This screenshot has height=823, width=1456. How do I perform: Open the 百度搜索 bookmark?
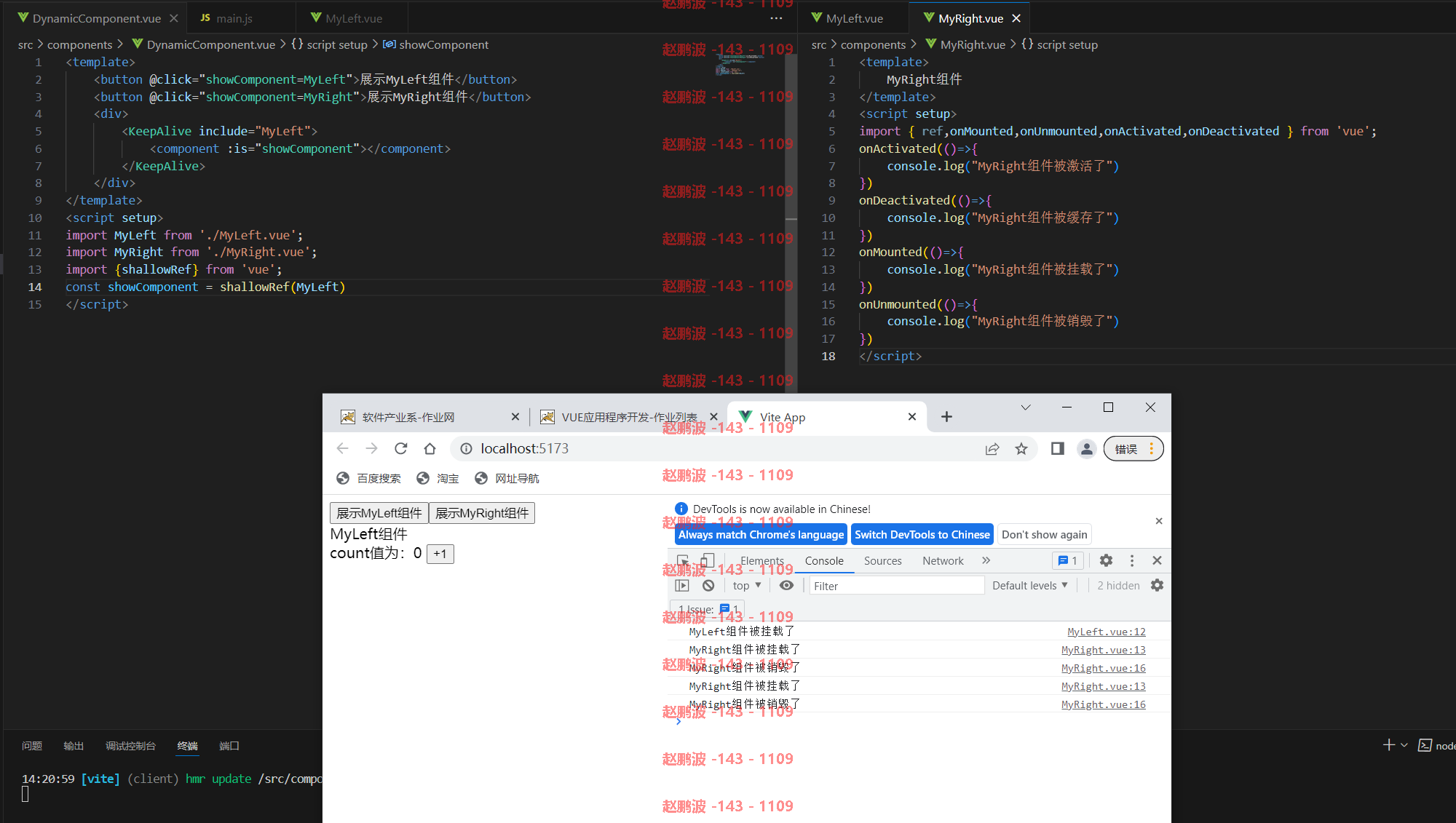click(369, 478)
